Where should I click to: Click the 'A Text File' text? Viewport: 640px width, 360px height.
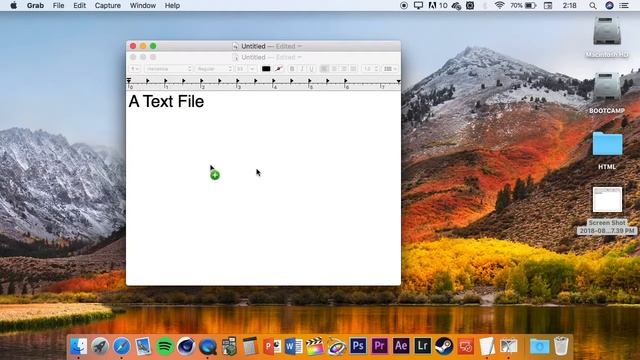(166, 101)
